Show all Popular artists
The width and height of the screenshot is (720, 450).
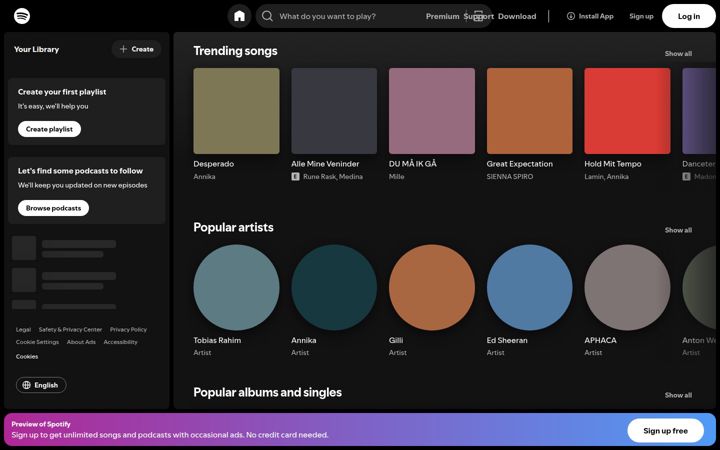point(678,230)
